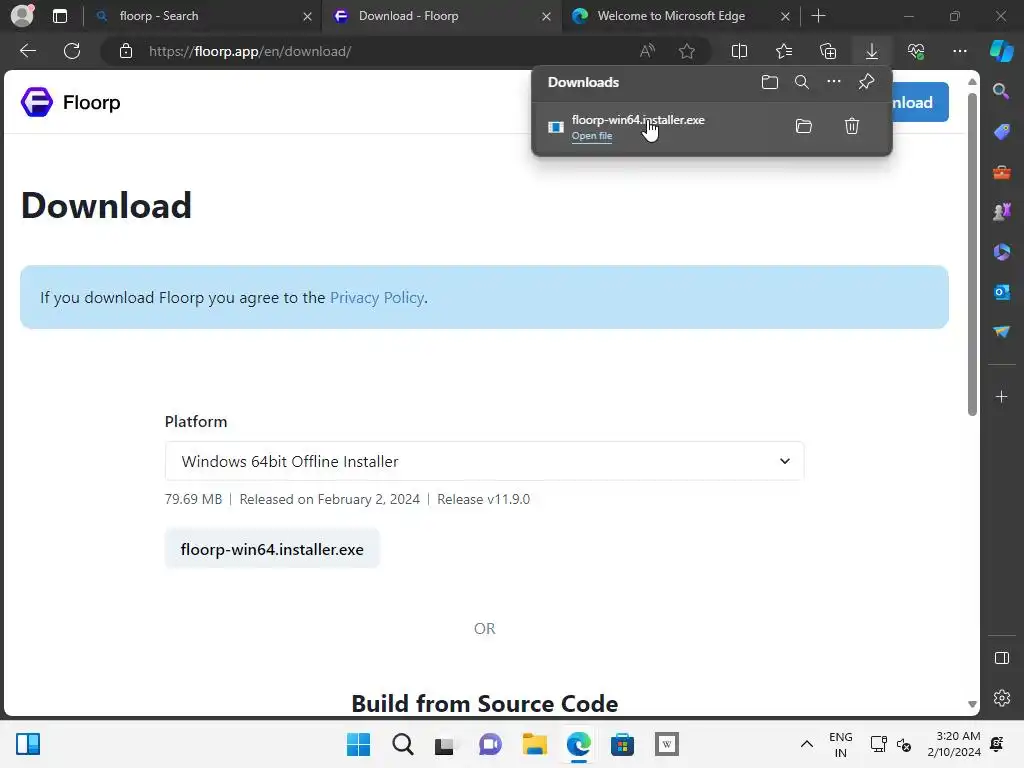Viewport: 1024px width, 768px height.
Task: Click the scroll down arrow
Action: (x=972, y=704)
